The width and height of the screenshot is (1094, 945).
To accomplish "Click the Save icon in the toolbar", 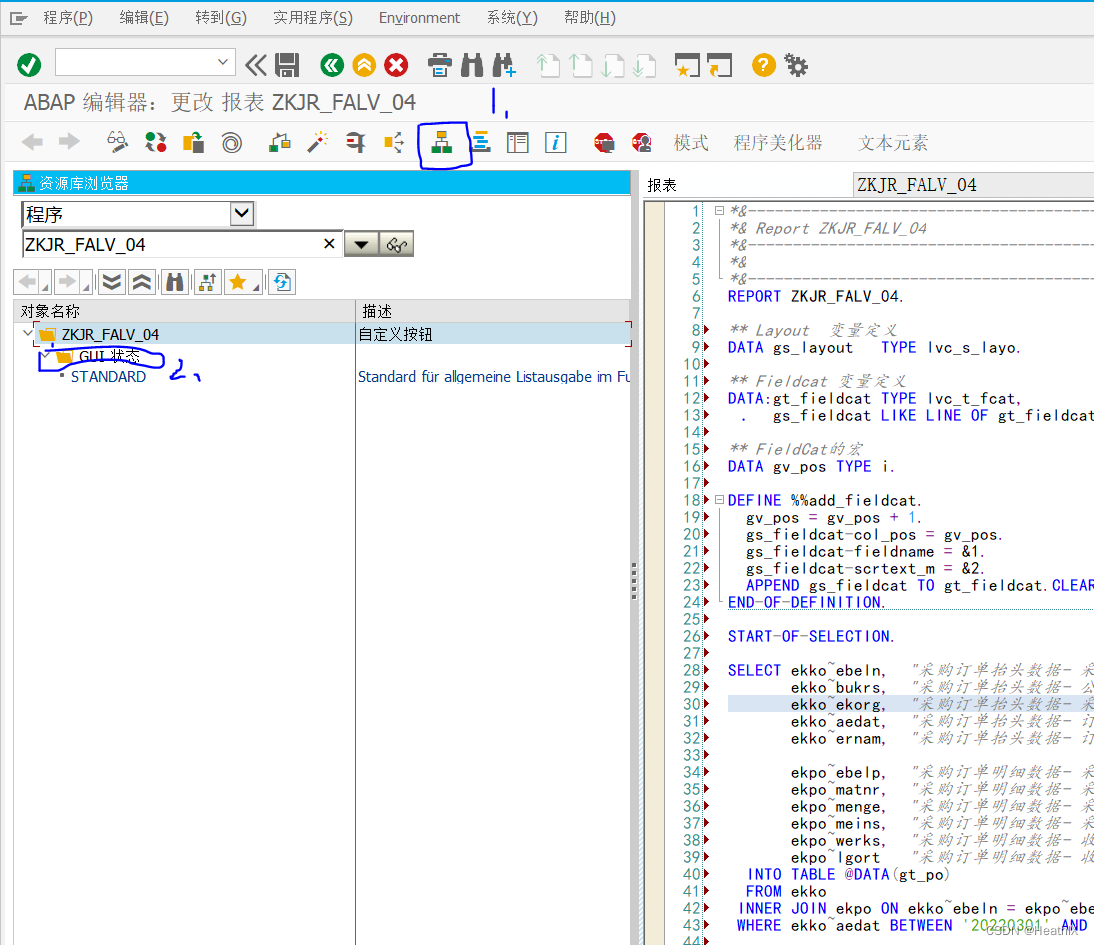I will coord(289,64).
